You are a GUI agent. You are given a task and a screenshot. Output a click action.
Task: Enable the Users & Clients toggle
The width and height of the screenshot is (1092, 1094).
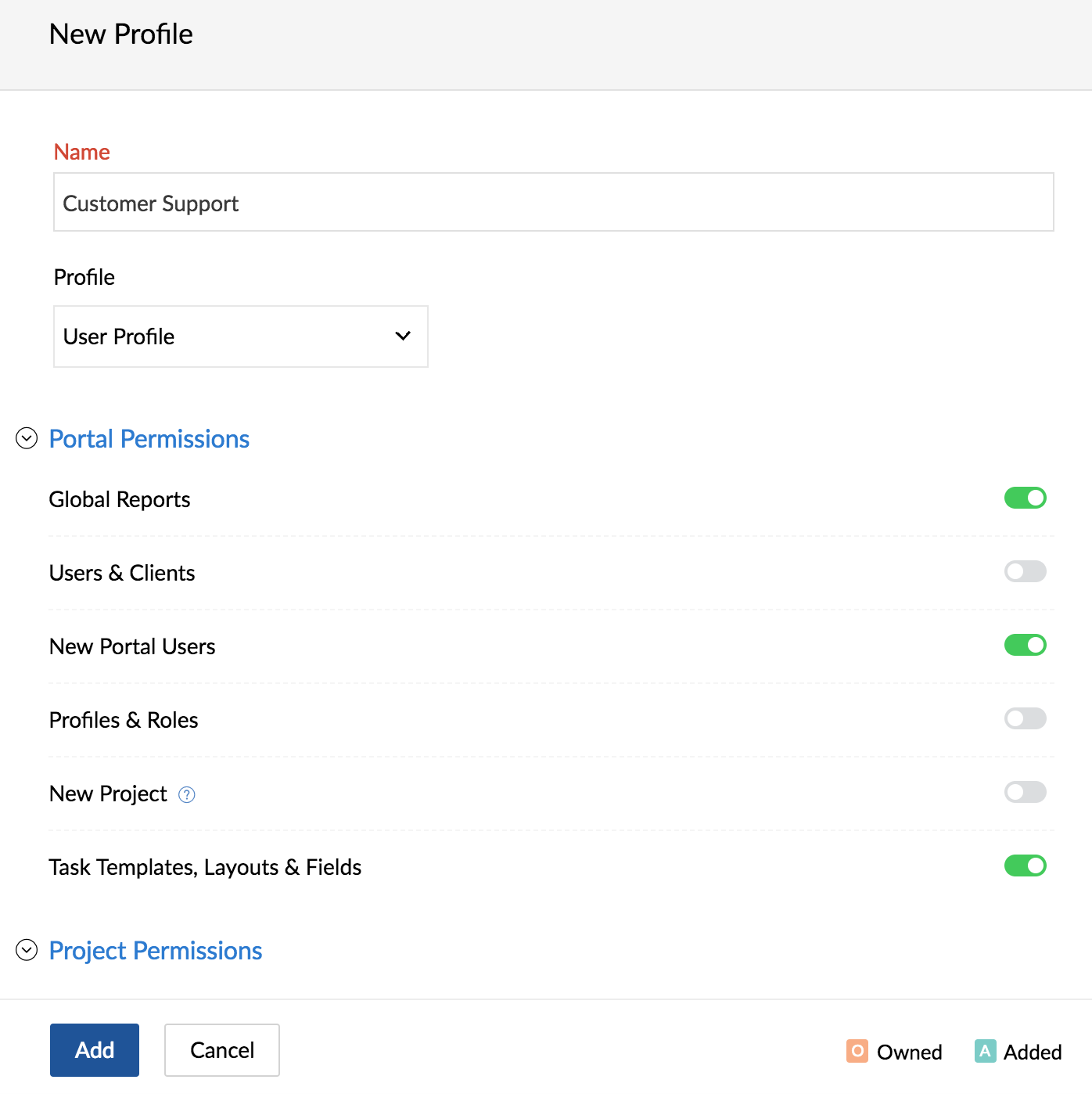[1026, 571]
